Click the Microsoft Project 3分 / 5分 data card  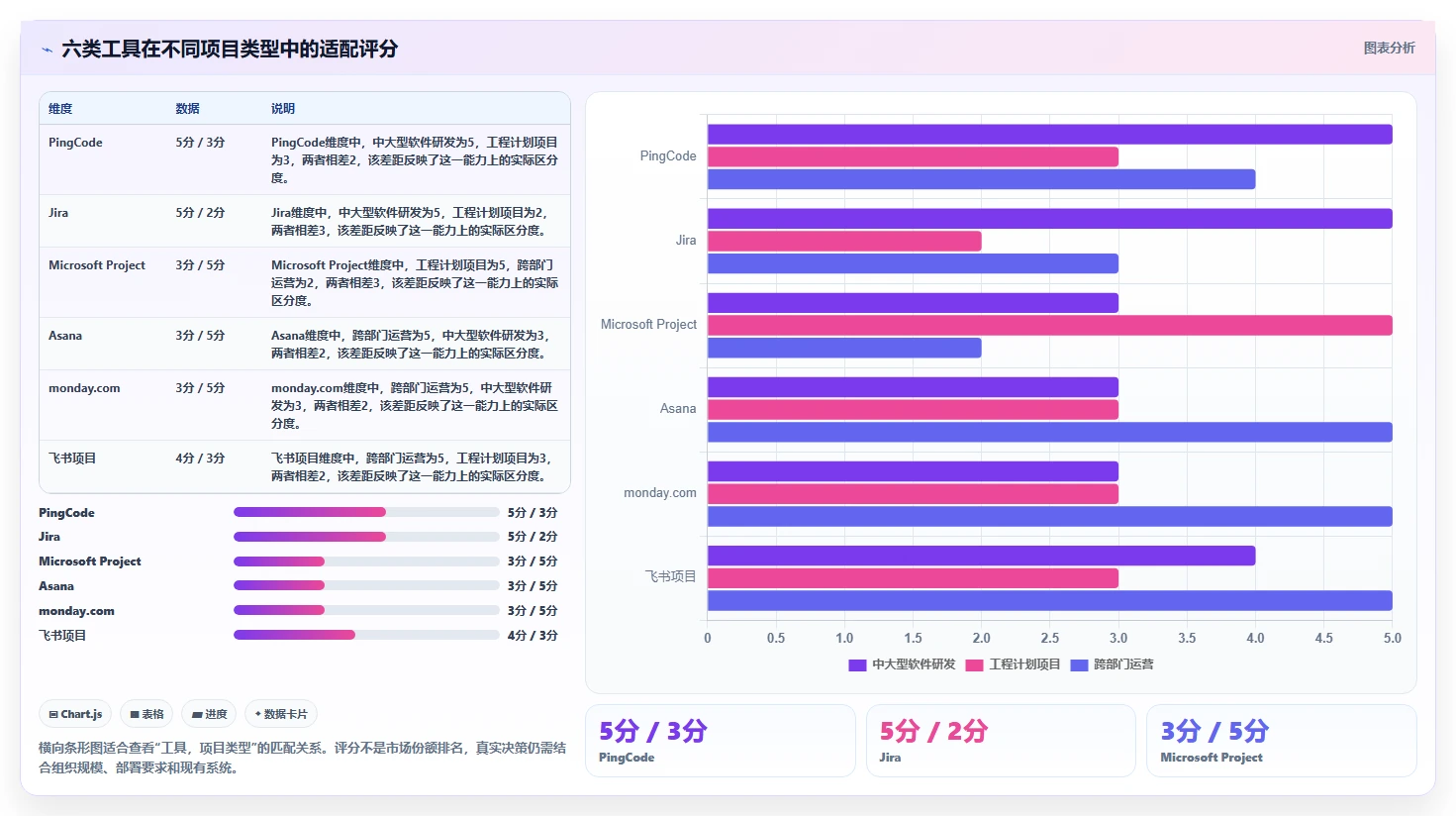pos(1282,741)
